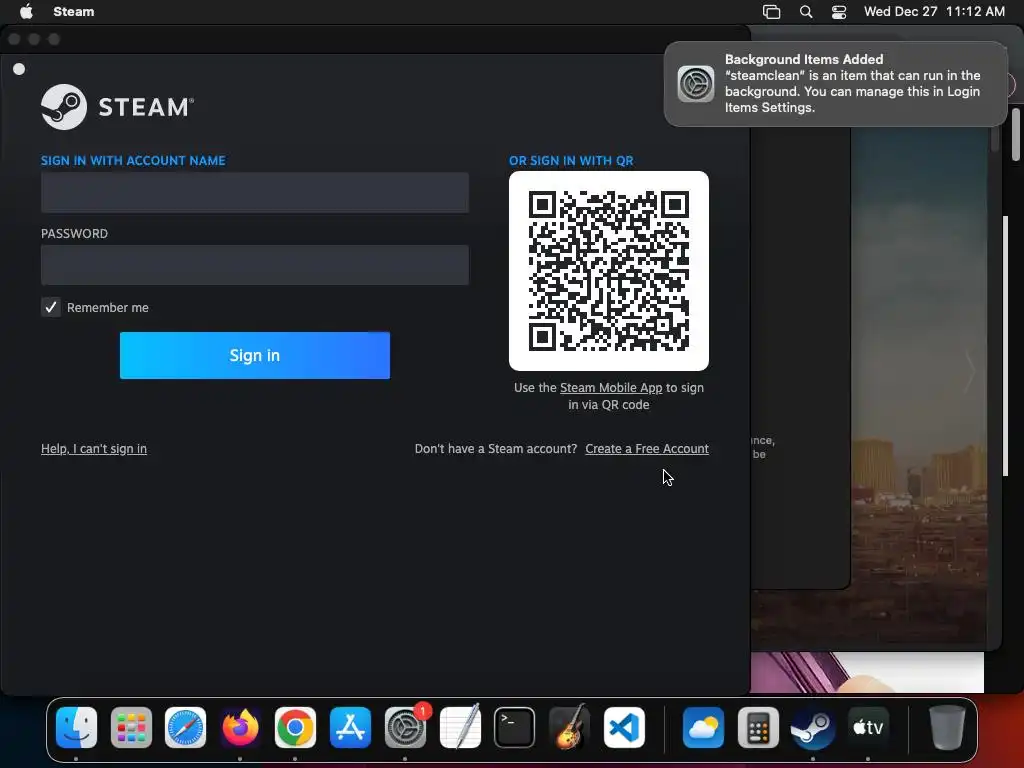Uncheck the Remember me checkbox
Screen dimensions: 1024x768
pos(51,307)
